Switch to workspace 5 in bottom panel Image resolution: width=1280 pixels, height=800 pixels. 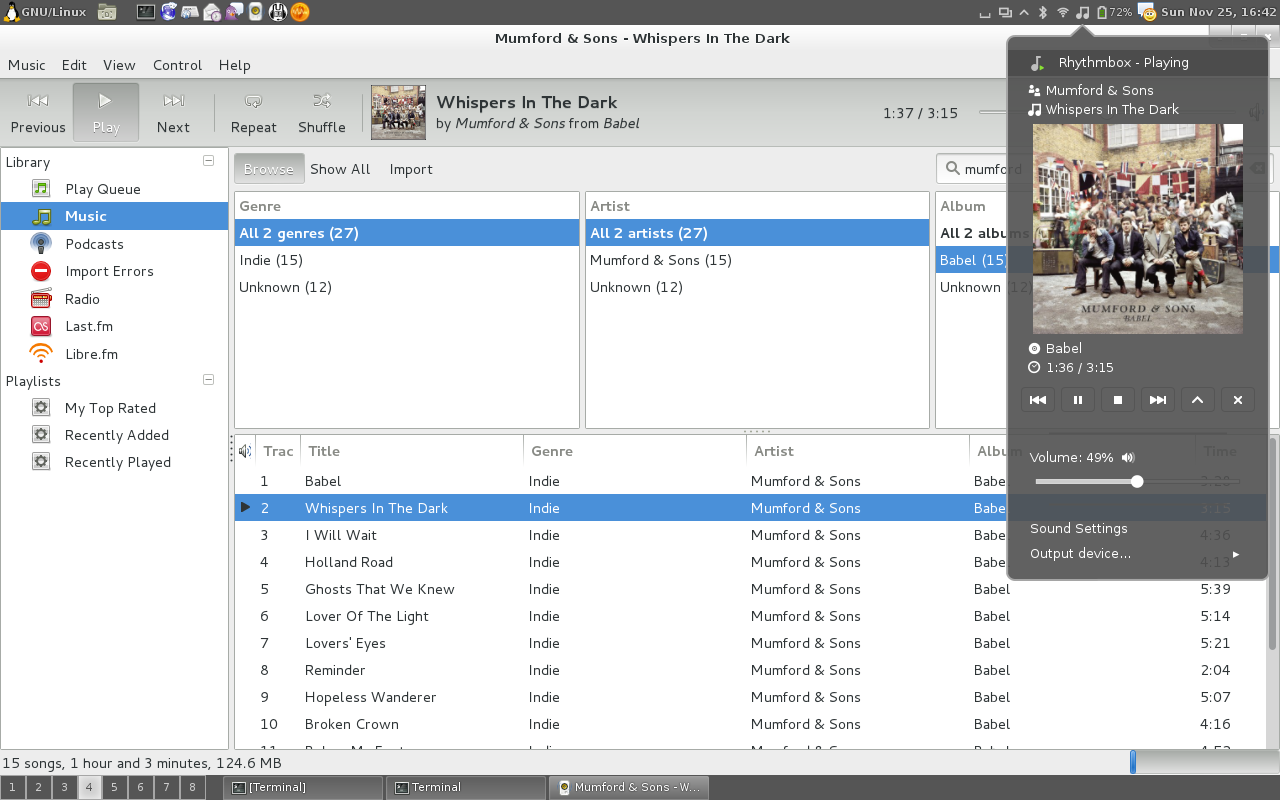pos(114,787)
